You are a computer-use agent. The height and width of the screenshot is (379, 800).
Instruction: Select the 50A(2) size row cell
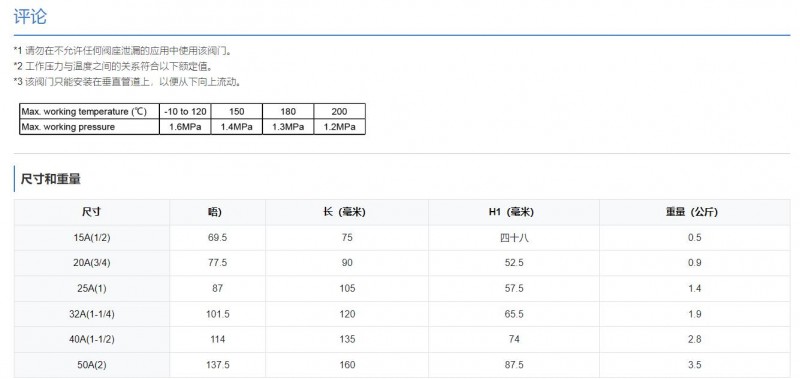tap(92, 365)
